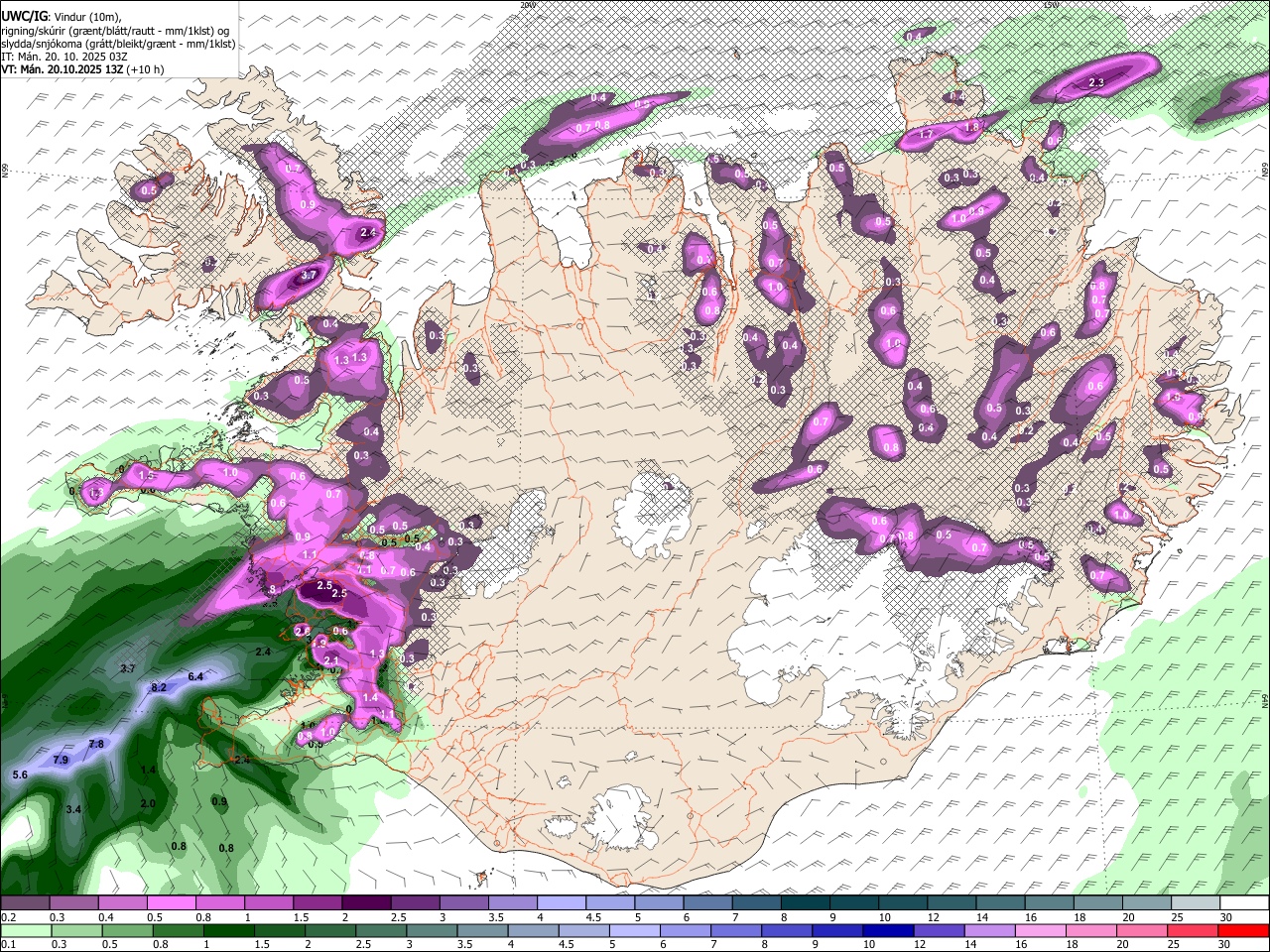Select the bright pink swatch between 0.5 and 0.8
The image size is (1270, 952).
pos(171,903)
